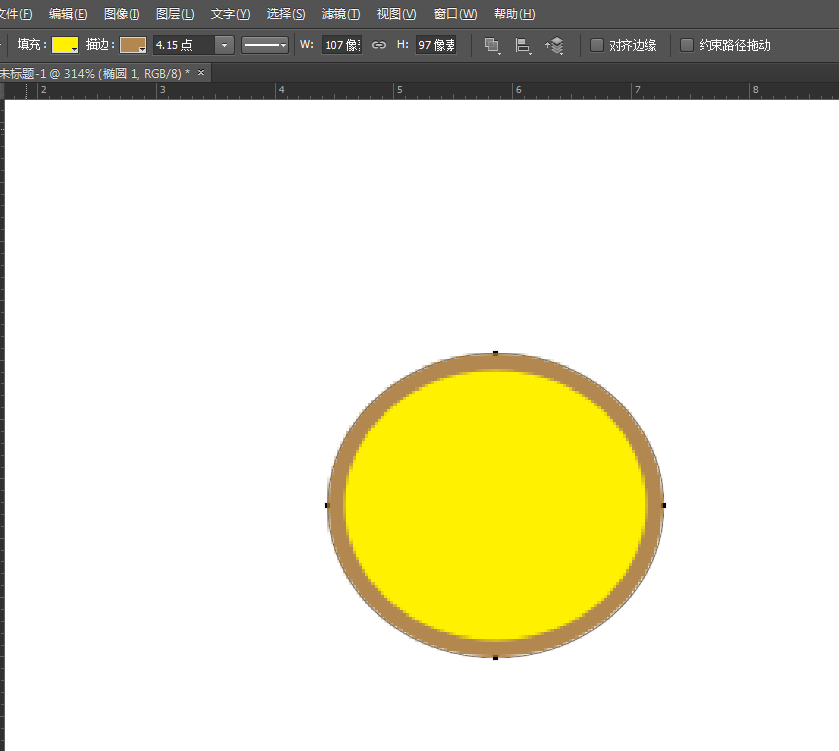The width and height of the screenshot is (839, 751).
Task: Enable the 约束路径拖动 checkbox
Action: [687, 45]
